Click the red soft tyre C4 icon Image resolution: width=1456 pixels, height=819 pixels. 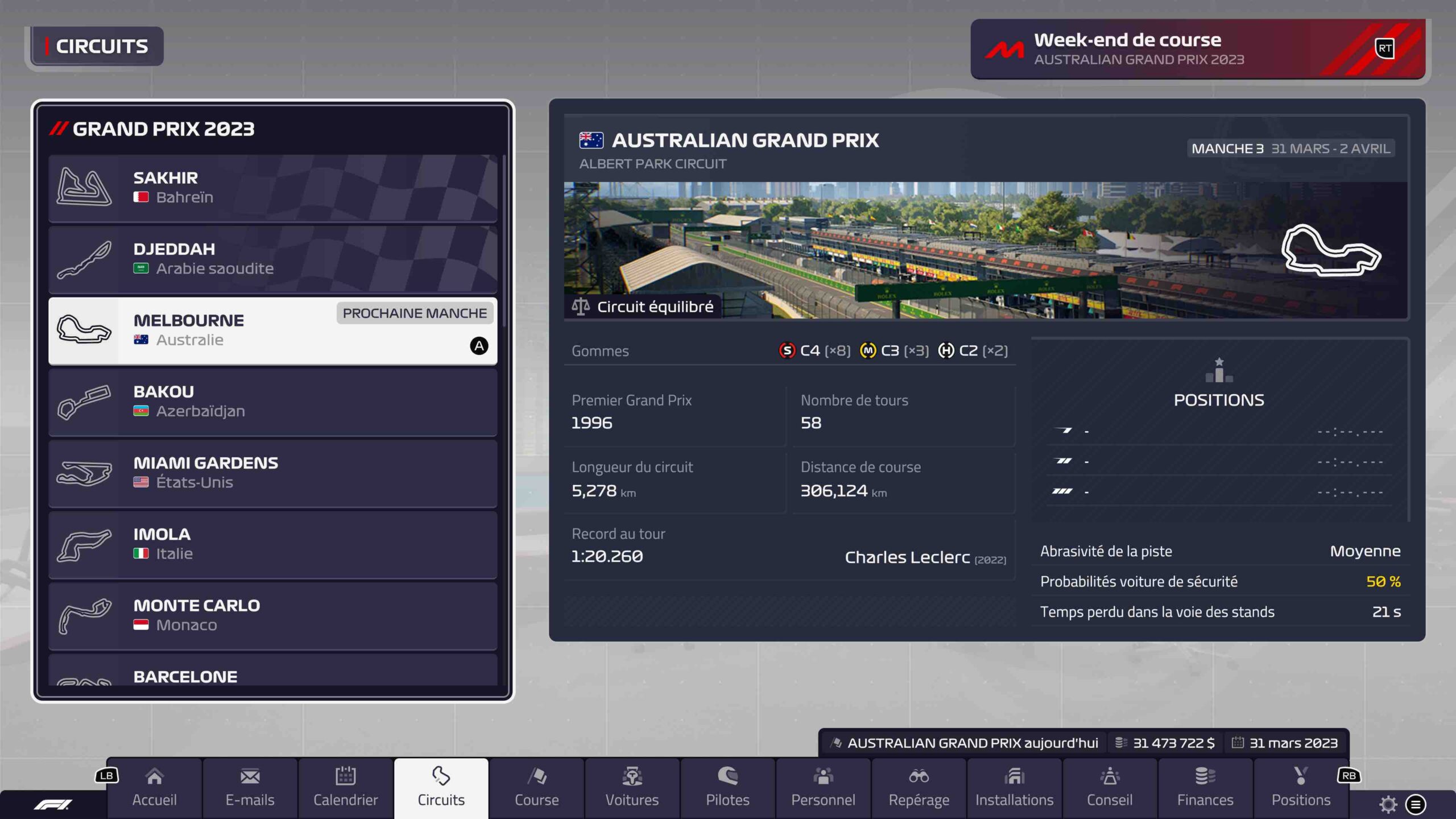coord(787,350)
